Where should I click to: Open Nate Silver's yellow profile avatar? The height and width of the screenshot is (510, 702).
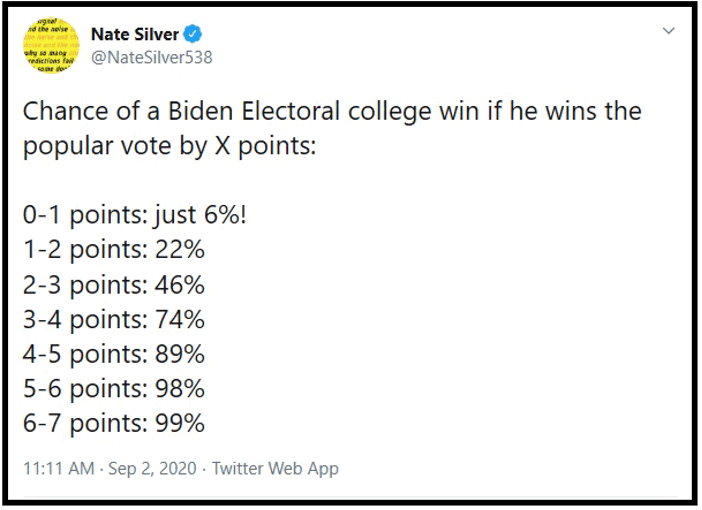51,45
